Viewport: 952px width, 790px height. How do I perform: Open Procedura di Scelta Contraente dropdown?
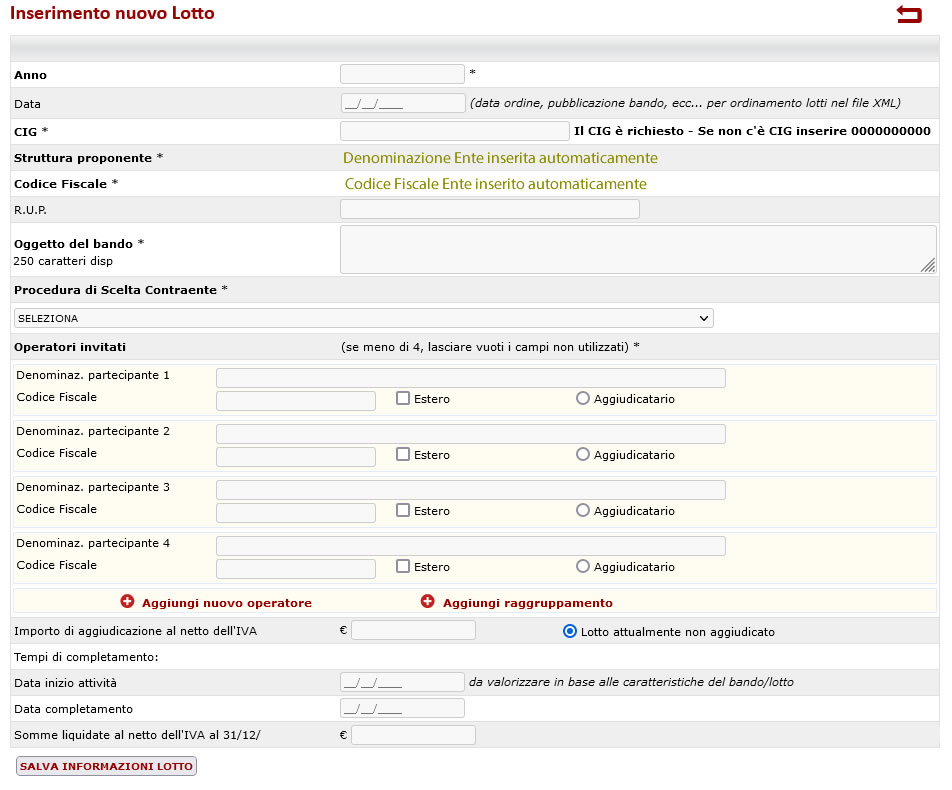click(x=363, y=318)
